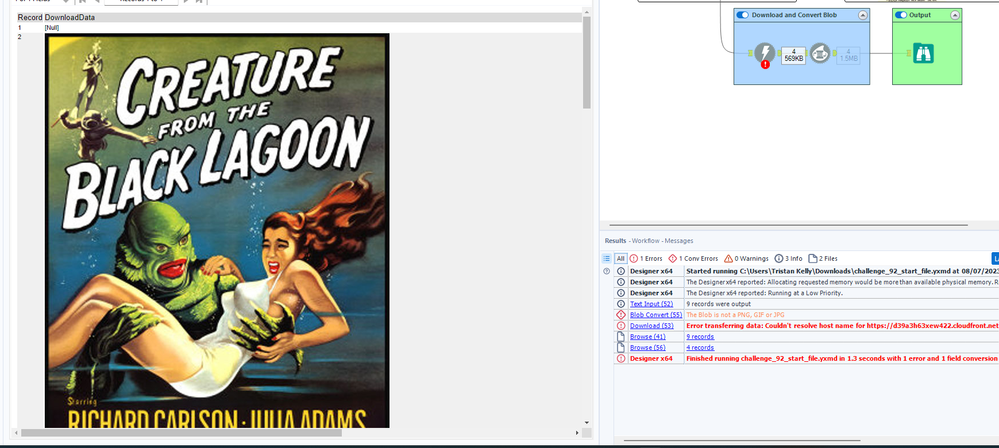Click scroll-down arrow of browse vertical scrollbar
999x448 pixels.
[x=587, y=423]
